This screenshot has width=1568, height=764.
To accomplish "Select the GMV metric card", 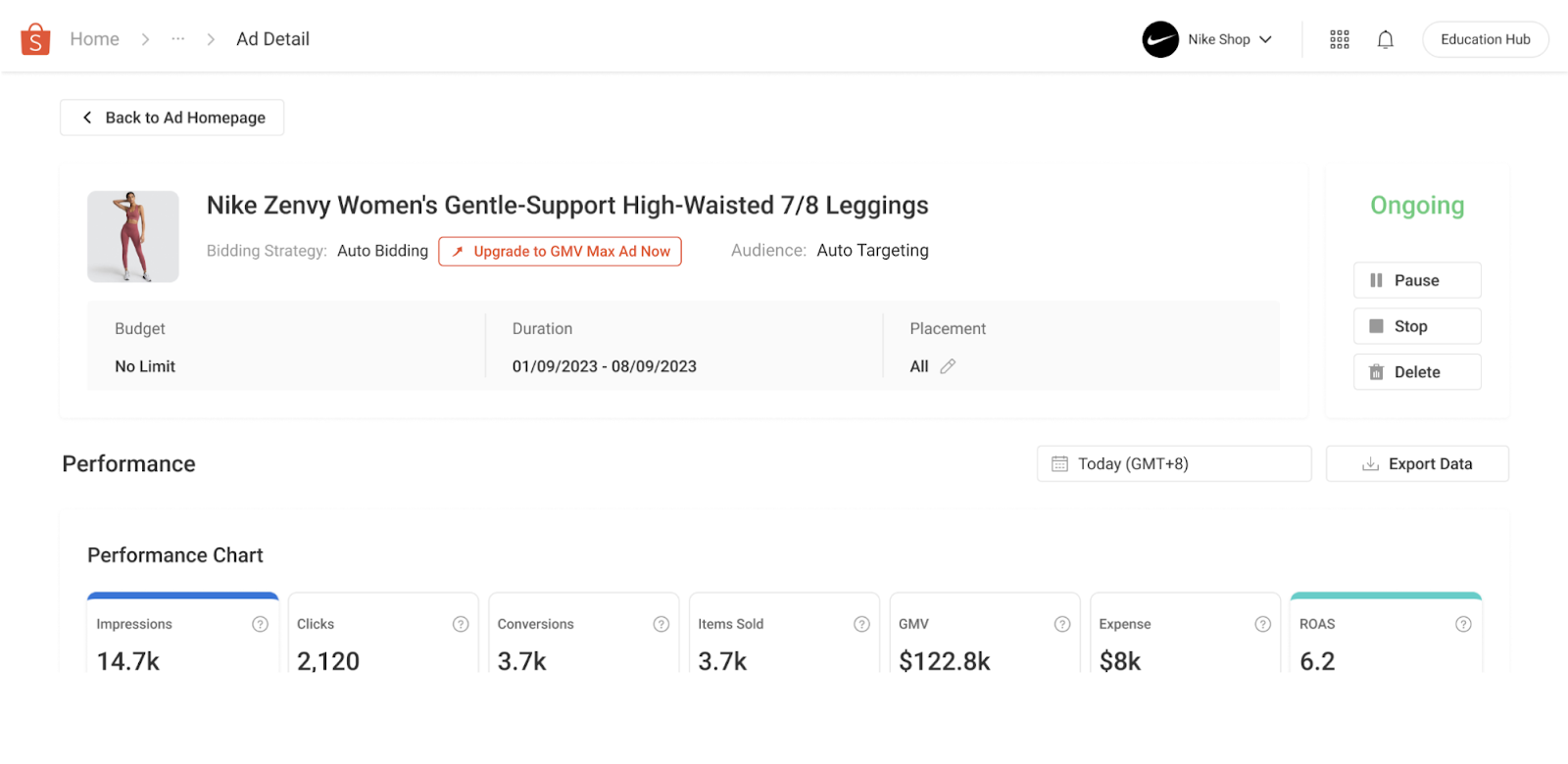I will [x=985, y=633].
